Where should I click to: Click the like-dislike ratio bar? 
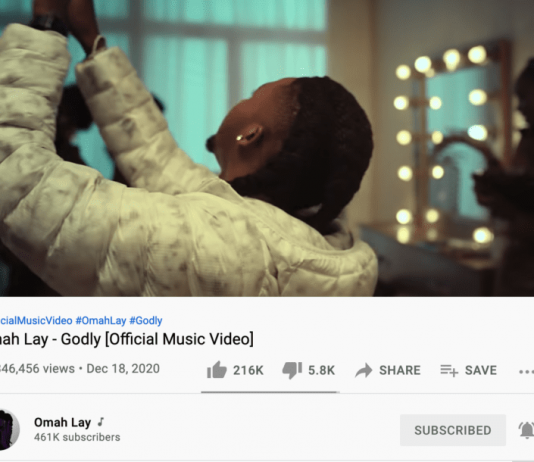270,392
